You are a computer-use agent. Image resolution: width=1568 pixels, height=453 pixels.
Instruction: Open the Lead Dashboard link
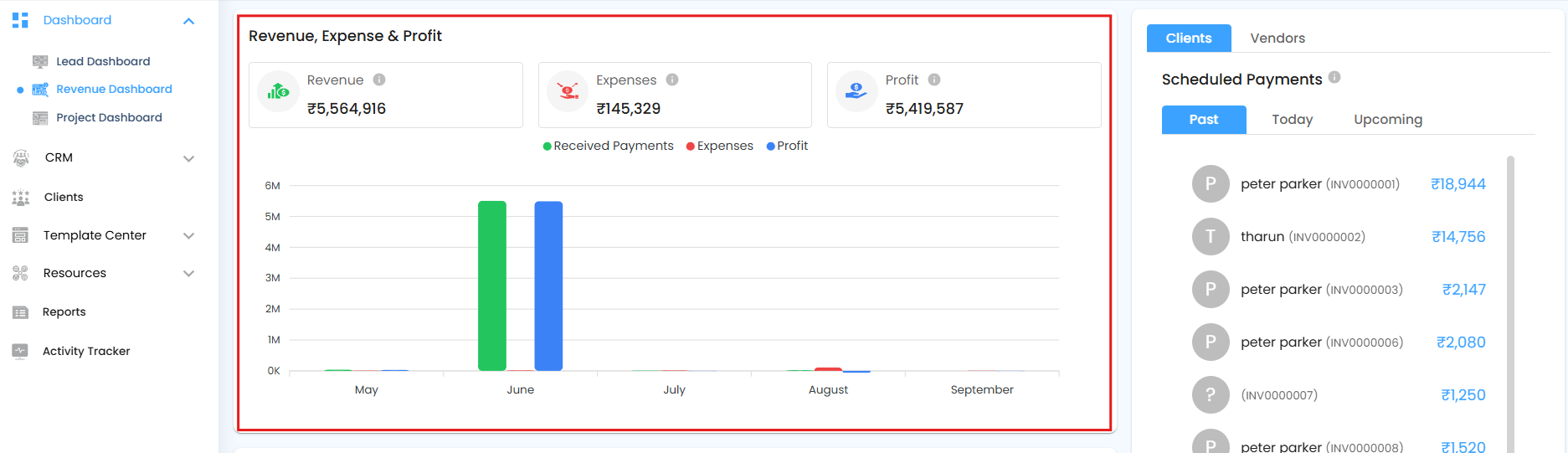point(103,61)
